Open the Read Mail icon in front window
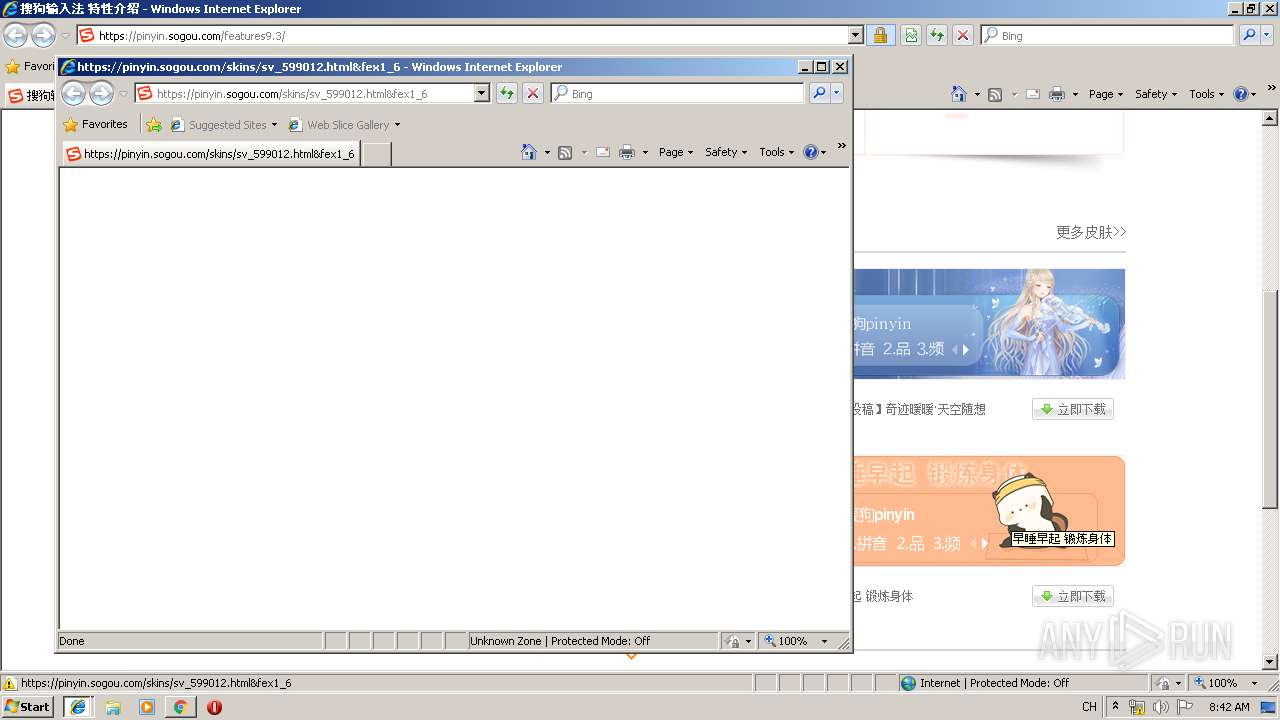 point(603,152)
